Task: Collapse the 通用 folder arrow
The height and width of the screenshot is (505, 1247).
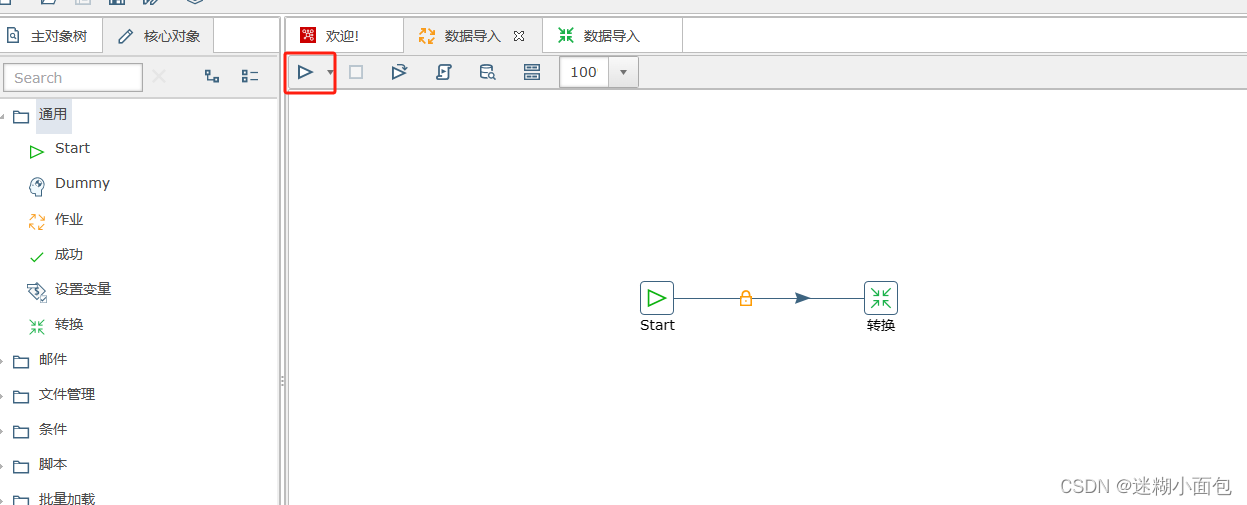Action: 3,117
